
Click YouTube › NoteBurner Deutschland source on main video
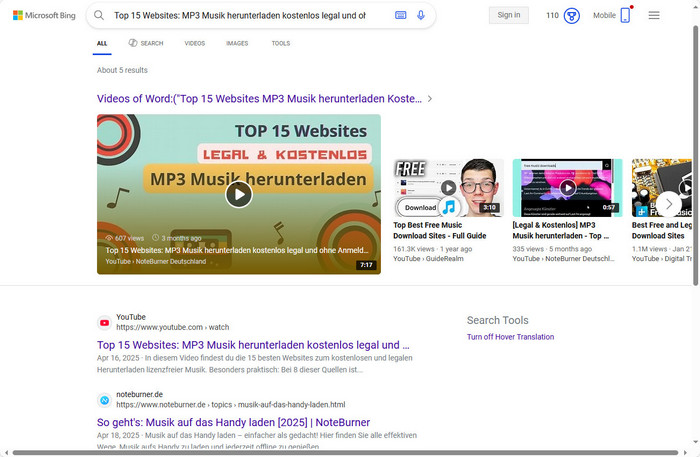[156, 262]
